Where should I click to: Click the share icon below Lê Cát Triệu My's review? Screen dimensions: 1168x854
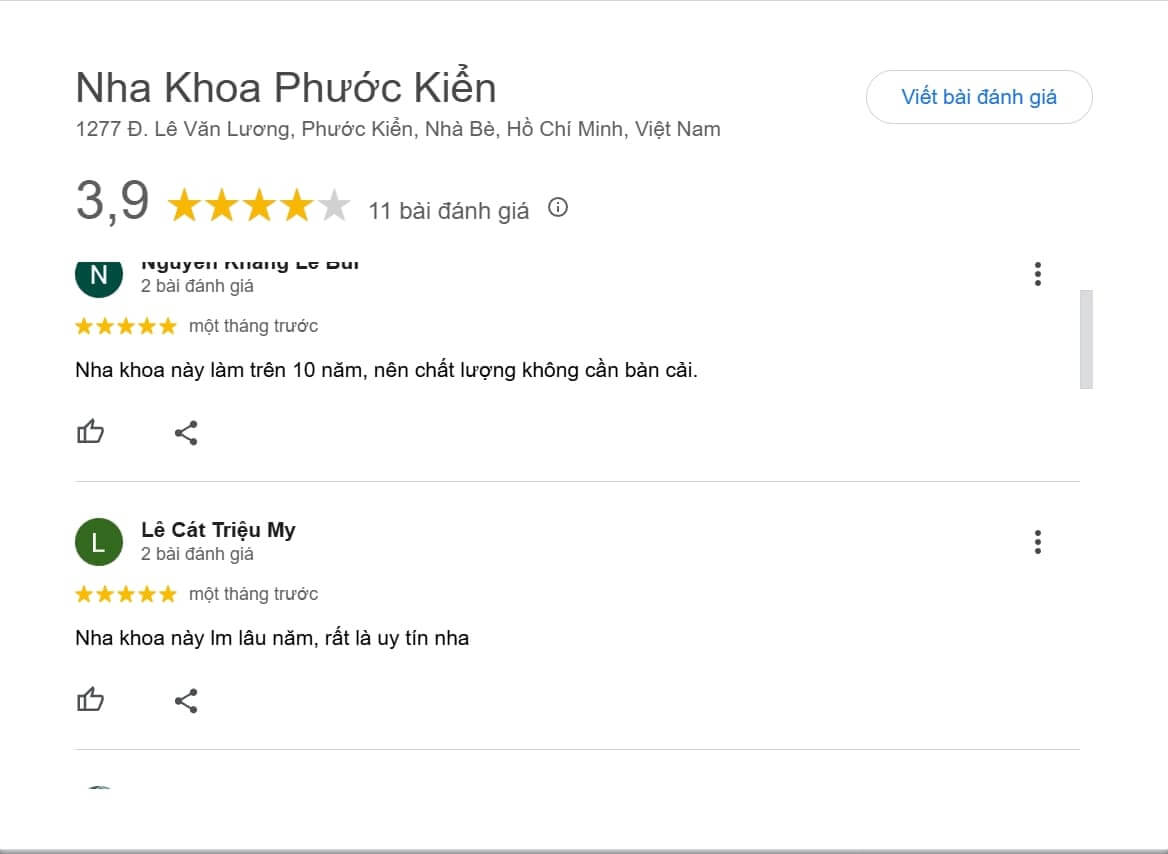(185, 700)
